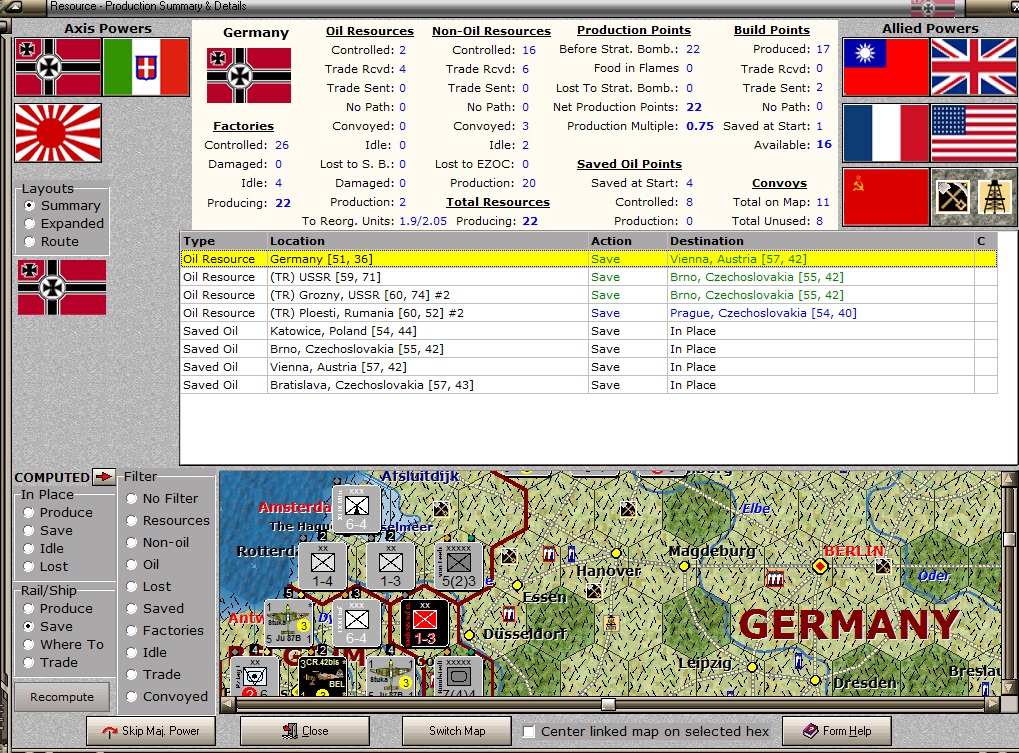Click the Recompute button
The height and width of the screenshot is (753, 1019).
coord(62,696)
